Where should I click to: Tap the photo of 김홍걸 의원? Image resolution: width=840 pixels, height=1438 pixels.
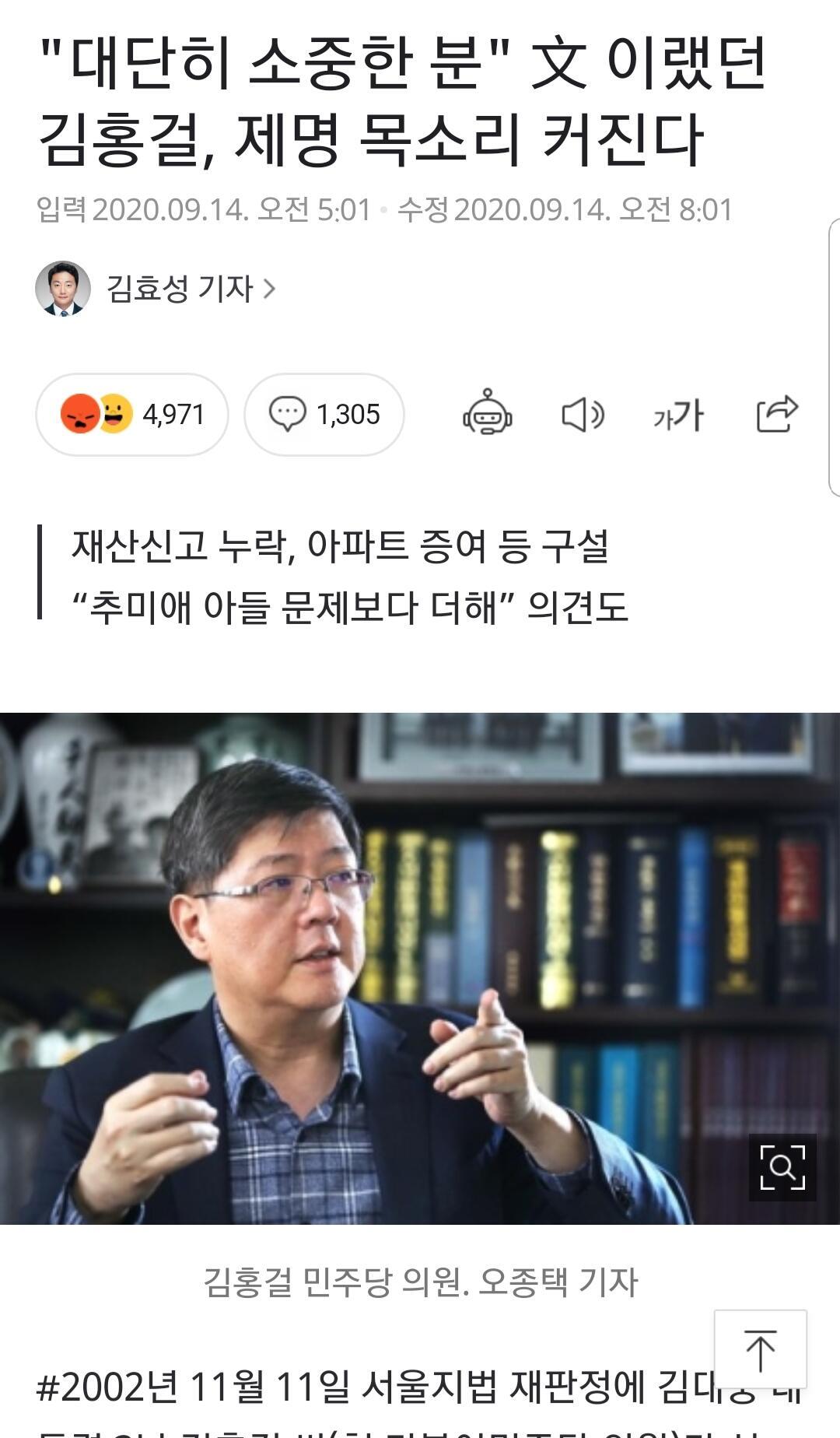pos(420,968)
